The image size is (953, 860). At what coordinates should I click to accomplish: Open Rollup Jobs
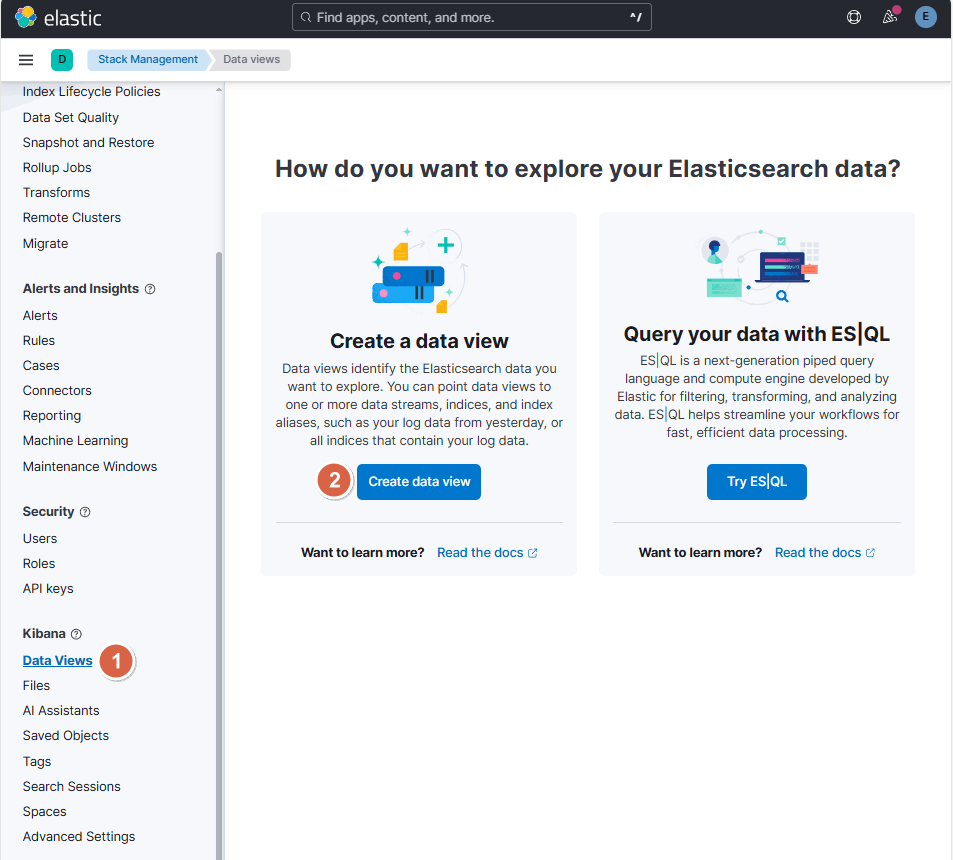[x=57, y=168]
